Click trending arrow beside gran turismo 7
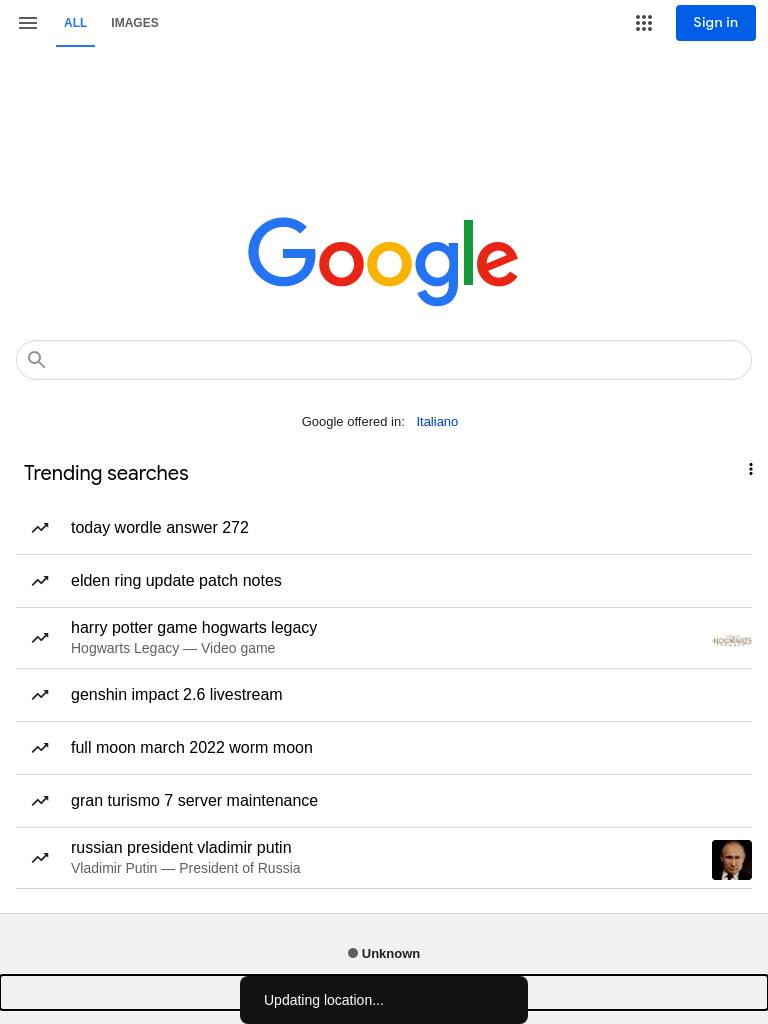The image size is (768, 1024). (40, 801)
